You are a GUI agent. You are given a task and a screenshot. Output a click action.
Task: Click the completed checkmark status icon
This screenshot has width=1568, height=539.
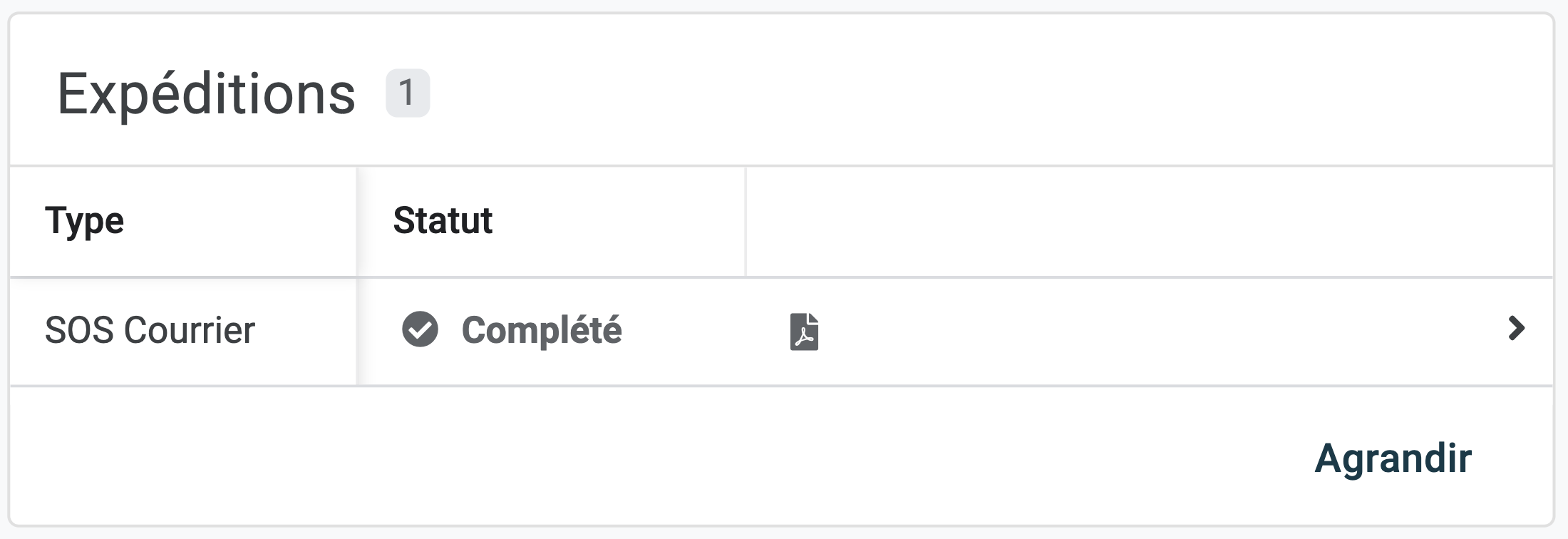pyautogui.click(x=420, y=329)
